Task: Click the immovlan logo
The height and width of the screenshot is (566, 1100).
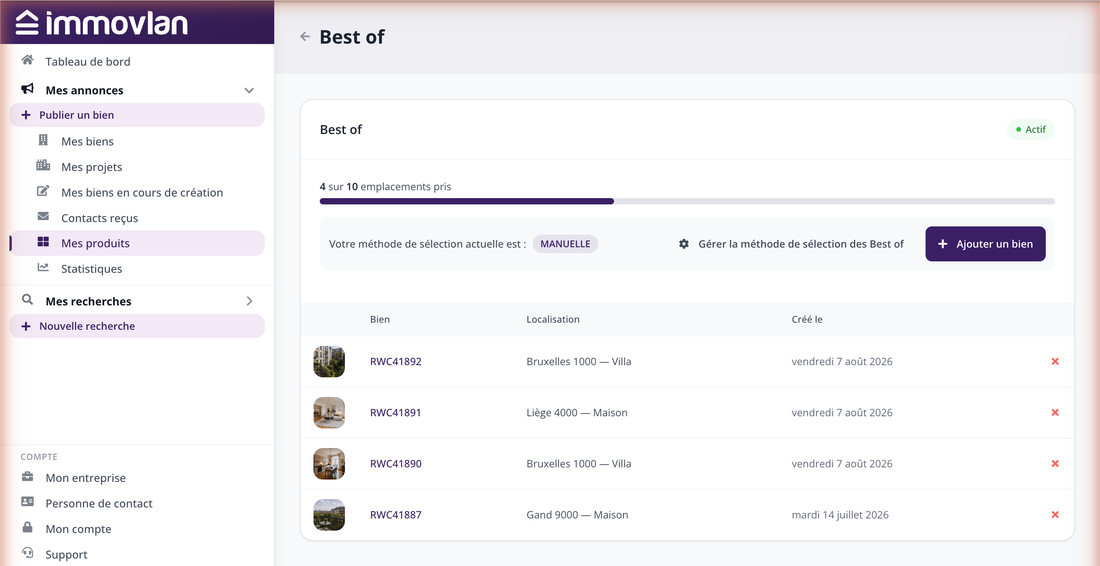Action: (102, 22)
